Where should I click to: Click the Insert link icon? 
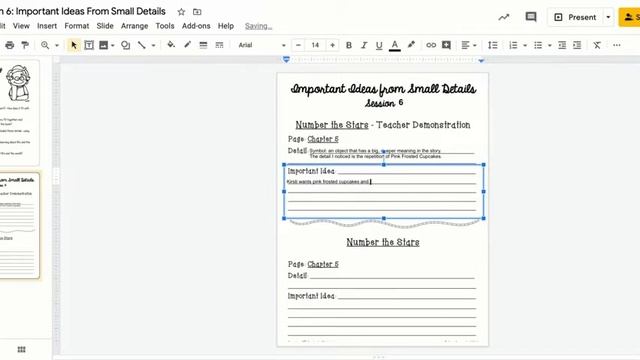[x=431, y=45]
